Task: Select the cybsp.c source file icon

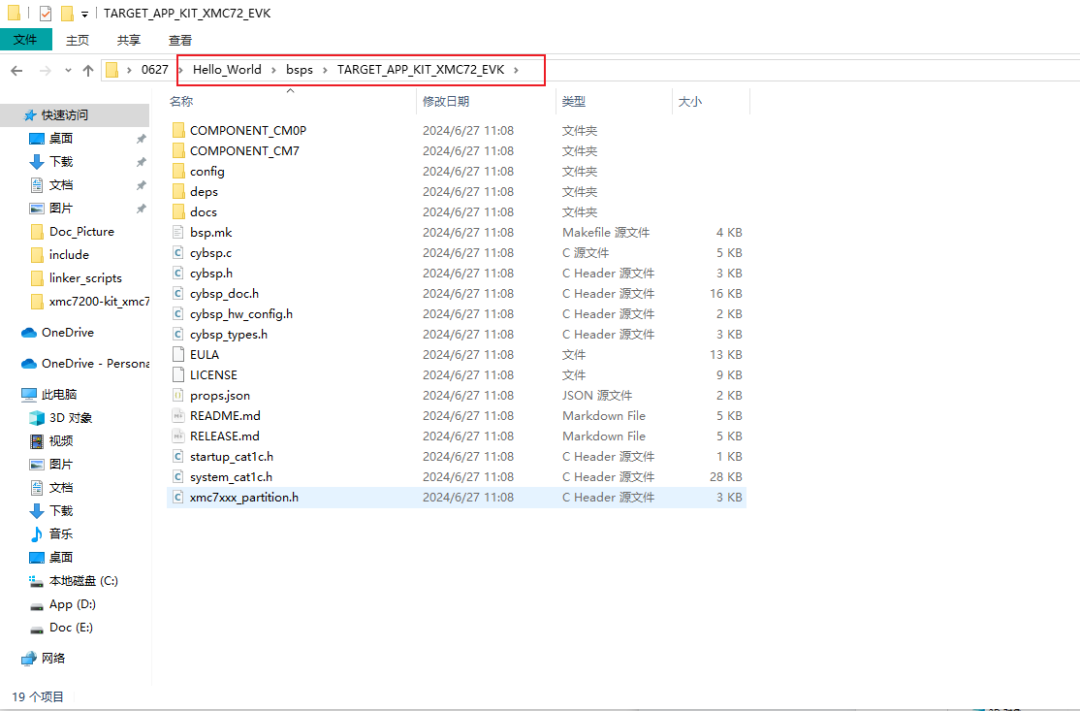Action: (x=179, y=253)
